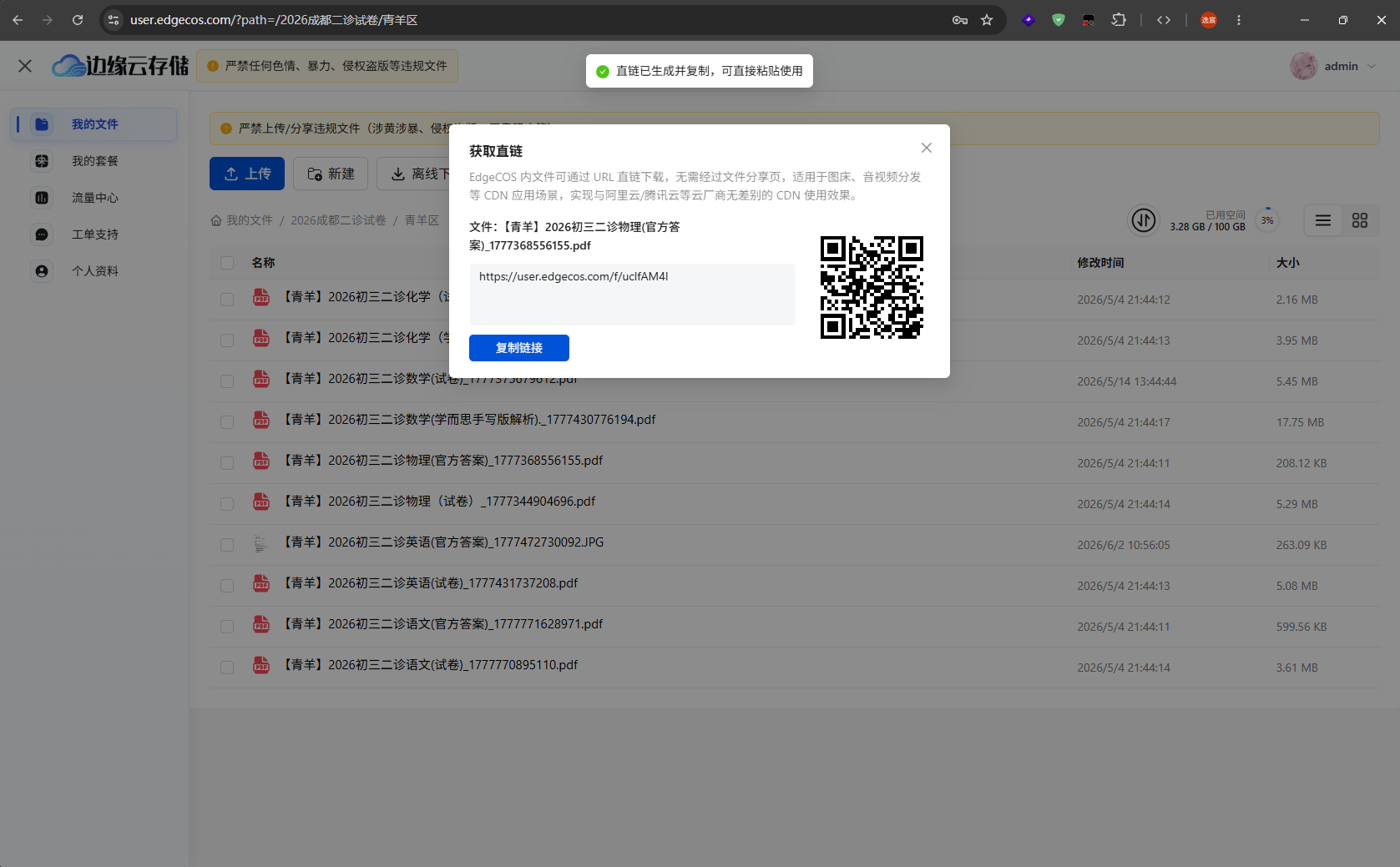Open 我的套餐 in the sidebar
This screenshot has width=1400, height=867.
pos(94,161)
